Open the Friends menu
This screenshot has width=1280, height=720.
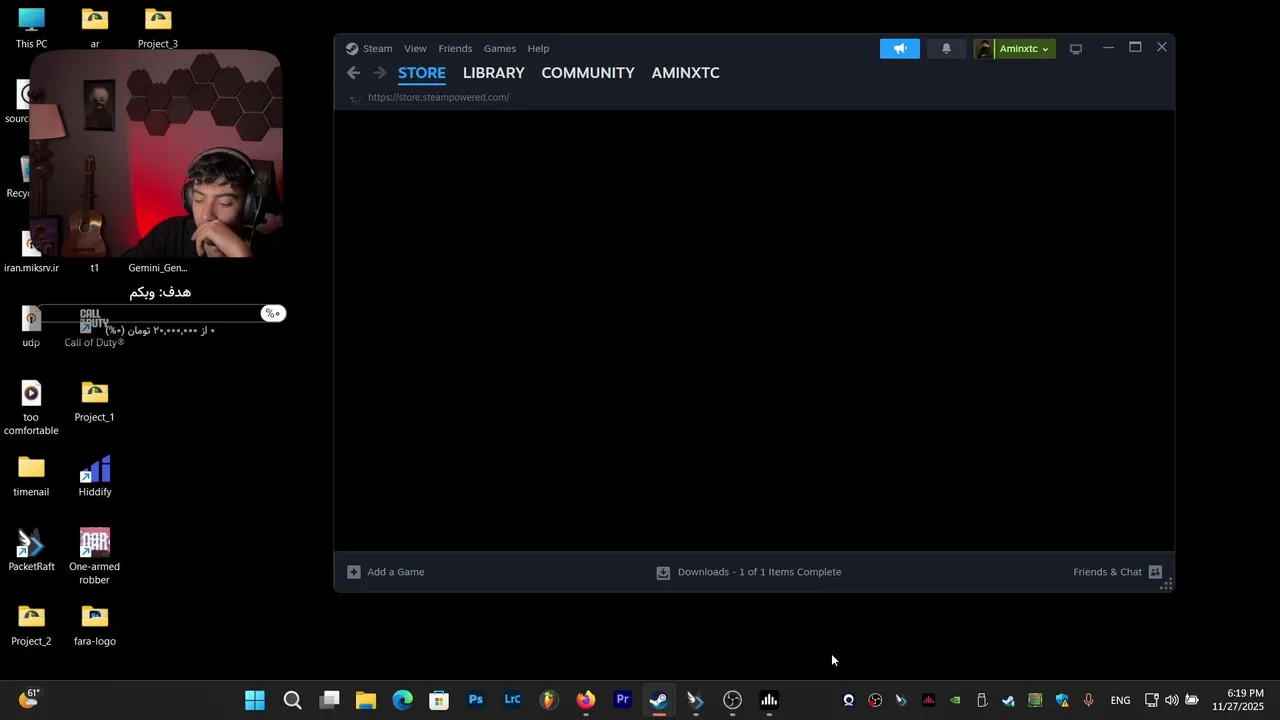click(455, 48)
